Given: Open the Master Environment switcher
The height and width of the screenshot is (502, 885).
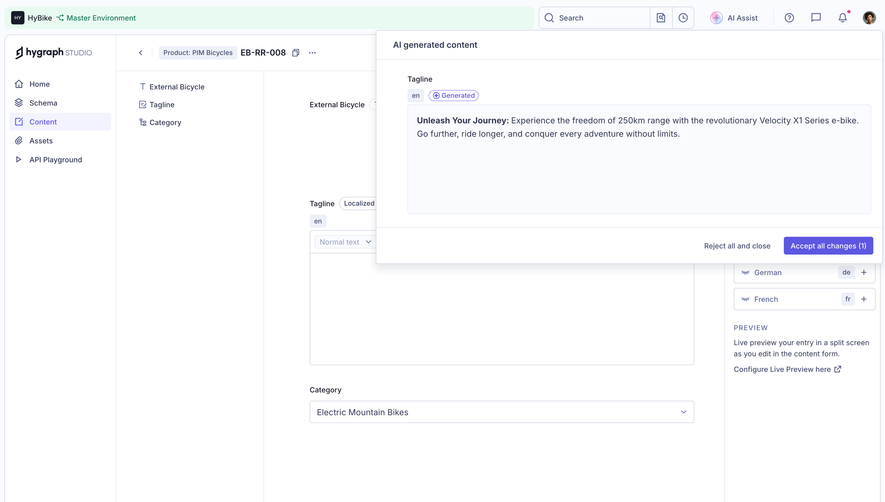Looking at the screenshot, I should click(x=96, y=18).
